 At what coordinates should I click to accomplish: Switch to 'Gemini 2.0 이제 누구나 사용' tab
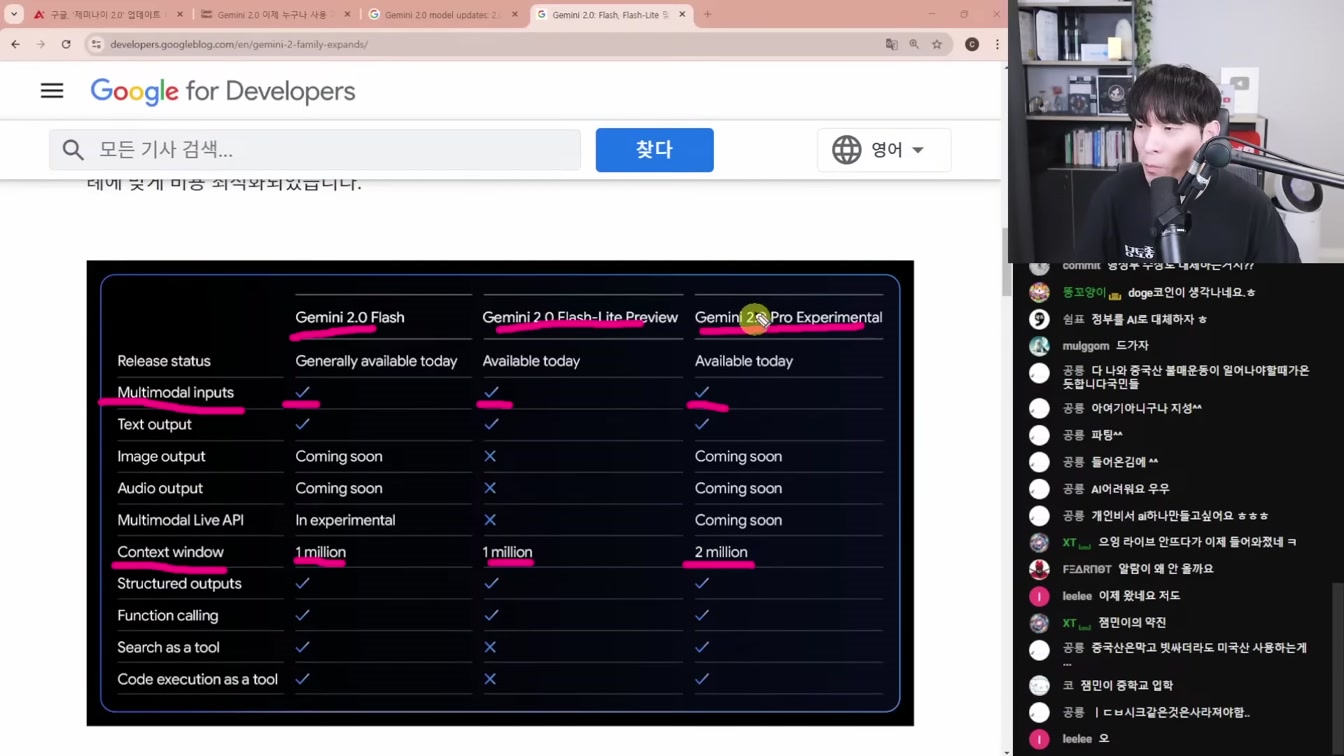pyautogui.click(x=275, y=15)
